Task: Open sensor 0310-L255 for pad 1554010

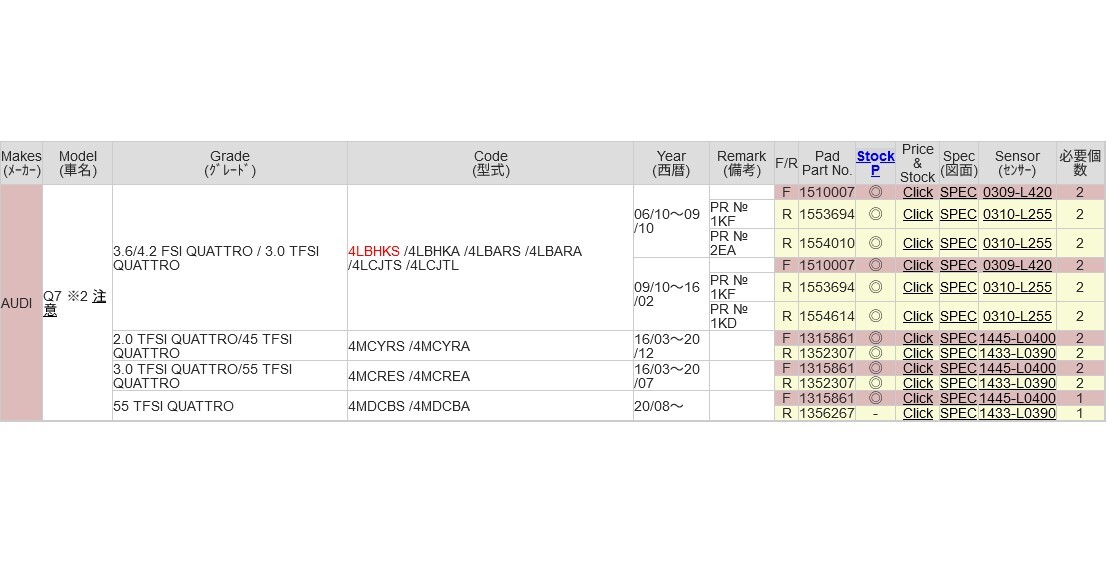Action: [1017, 243]
